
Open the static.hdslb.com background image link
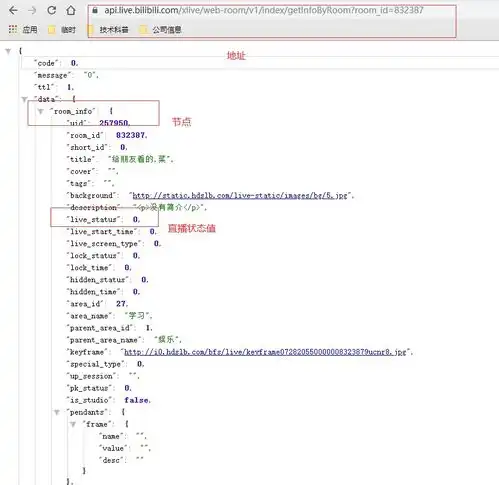click(x=240, y=196)
